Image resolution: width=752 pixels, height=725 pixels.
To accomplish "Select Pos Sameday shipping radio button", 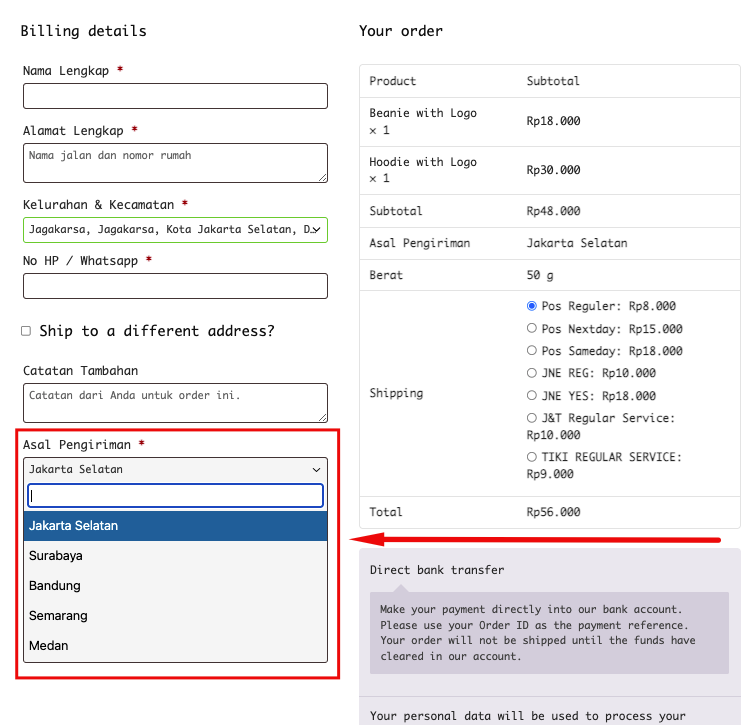I will click(532, 351).
